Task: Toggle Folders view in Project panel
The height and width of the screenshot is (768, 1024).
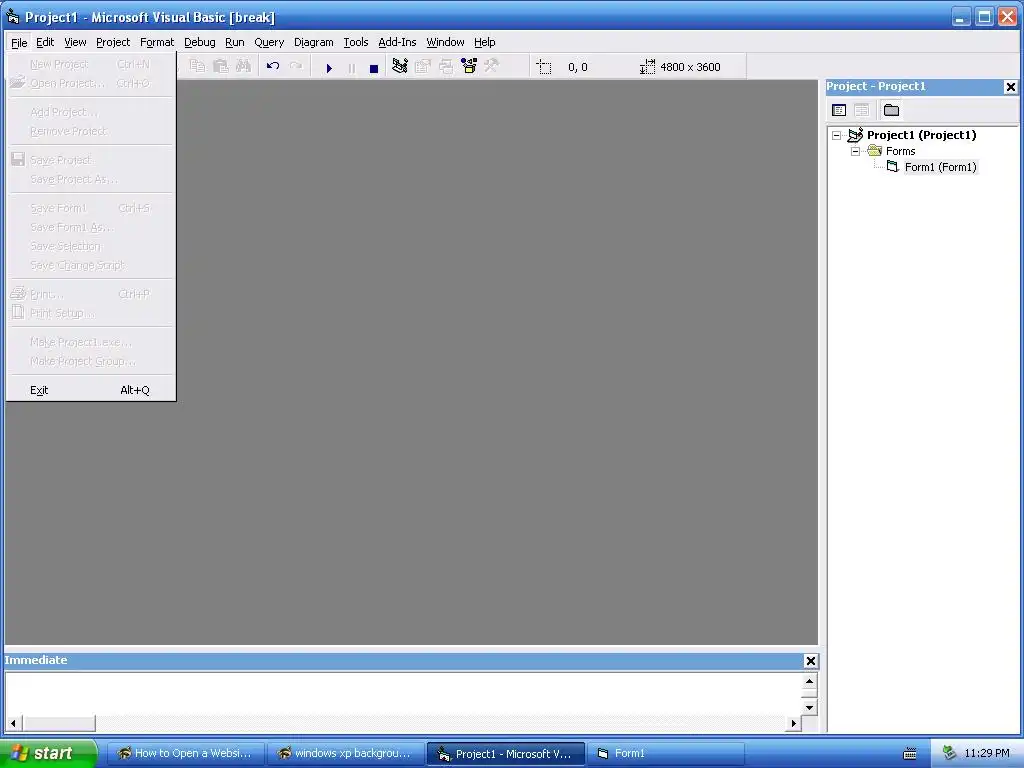Action: coord(891,110)
